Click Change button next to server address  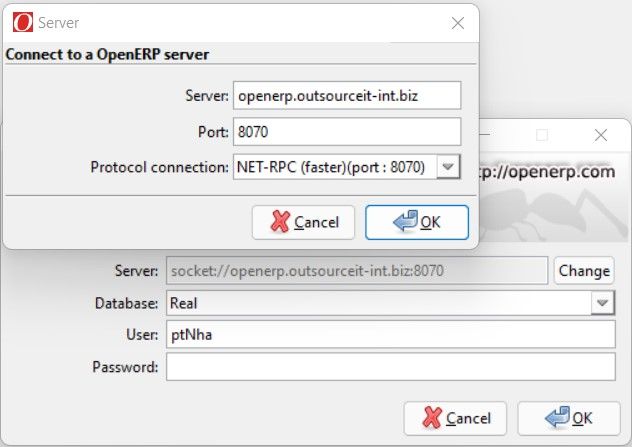coord(584,271)
